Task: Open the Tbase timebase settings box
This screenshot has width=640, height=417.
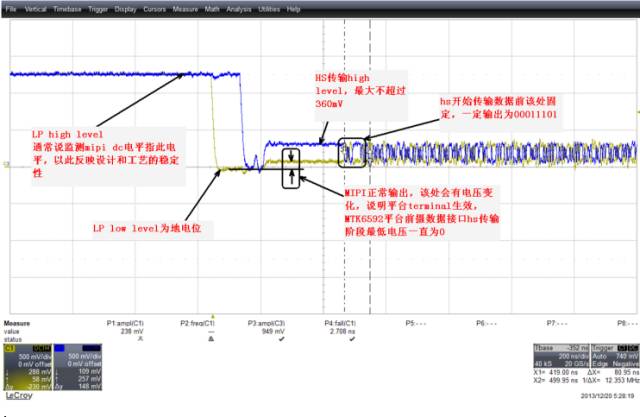Action: [x=561, y=362]
